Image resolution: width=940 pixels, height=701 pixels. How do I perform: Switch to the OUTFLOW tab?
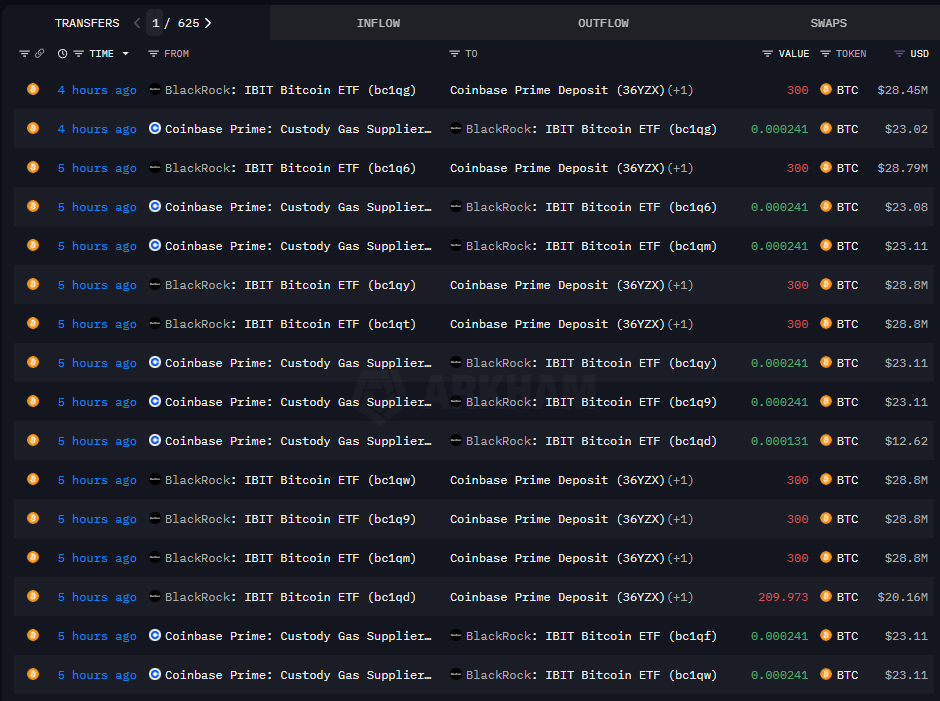[603, 23]
